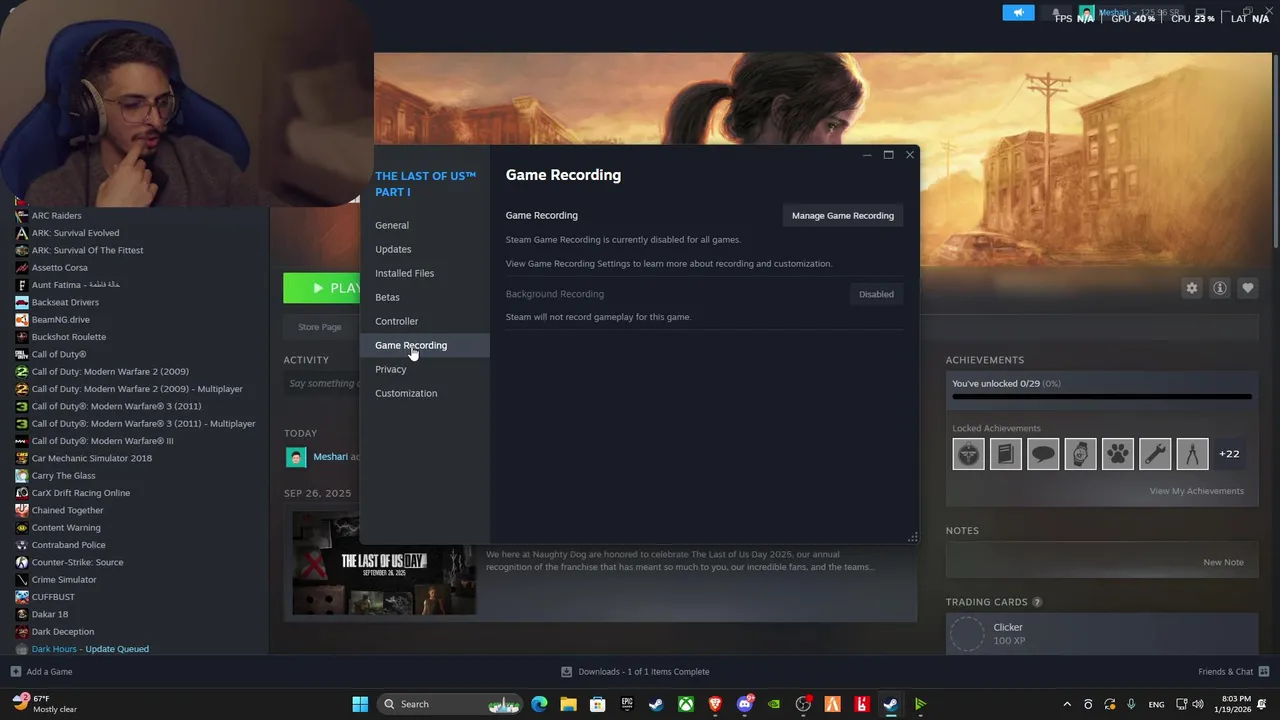Viewport: 1280px width, 720px height.
Task: Click the Counter-Strike: Source game icon
Action: click(22, 562)
